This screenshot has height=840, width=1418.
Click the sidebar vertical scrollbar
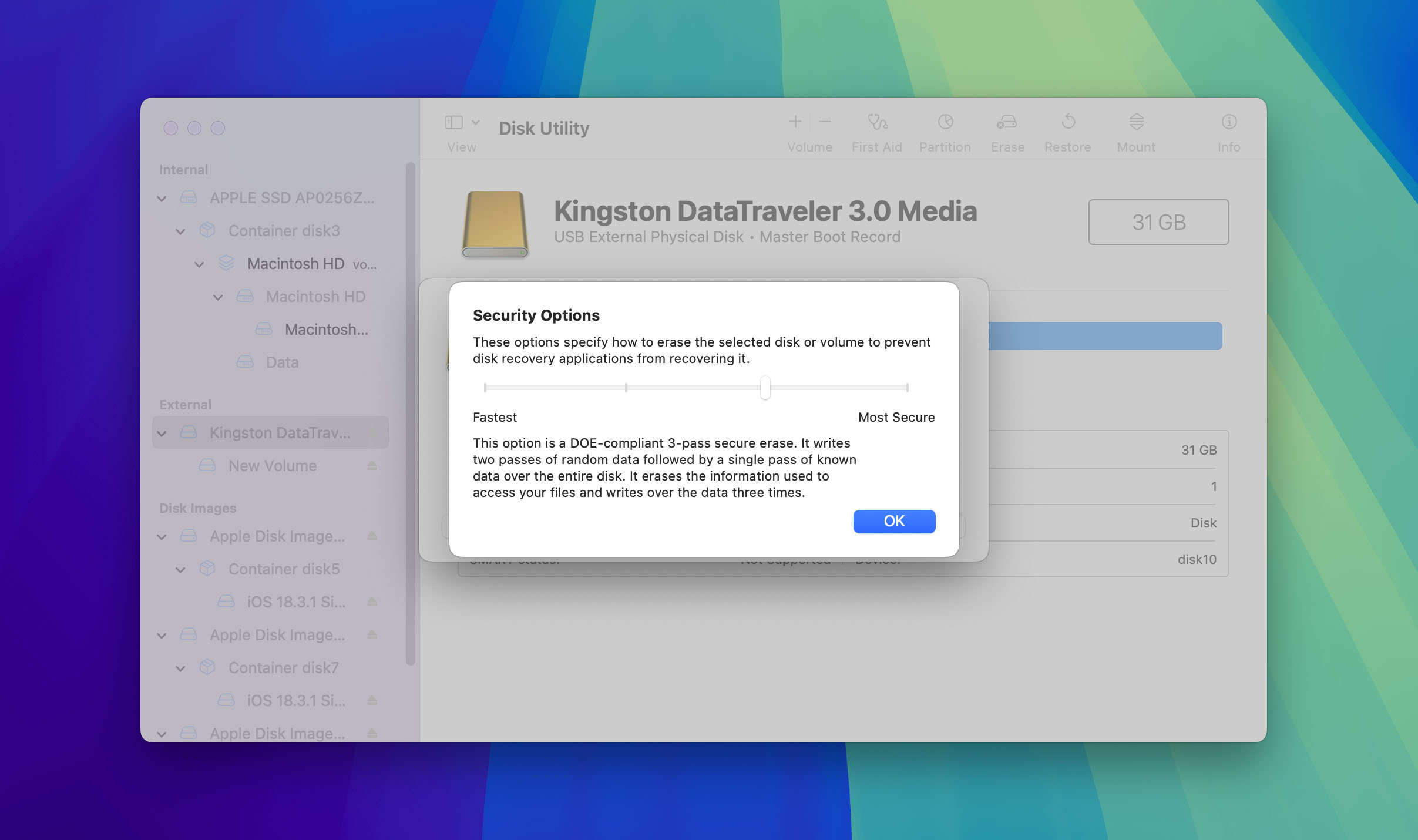point(411,414)
